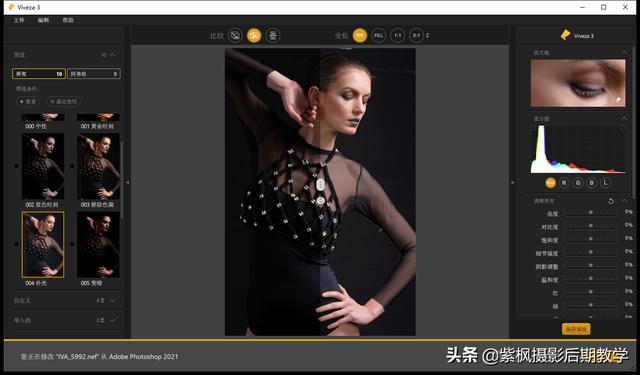640x375 pixels.
Task: Click the Viveza 3 logo in right panel
Action: pyautogui.click(x=577, y=35)
